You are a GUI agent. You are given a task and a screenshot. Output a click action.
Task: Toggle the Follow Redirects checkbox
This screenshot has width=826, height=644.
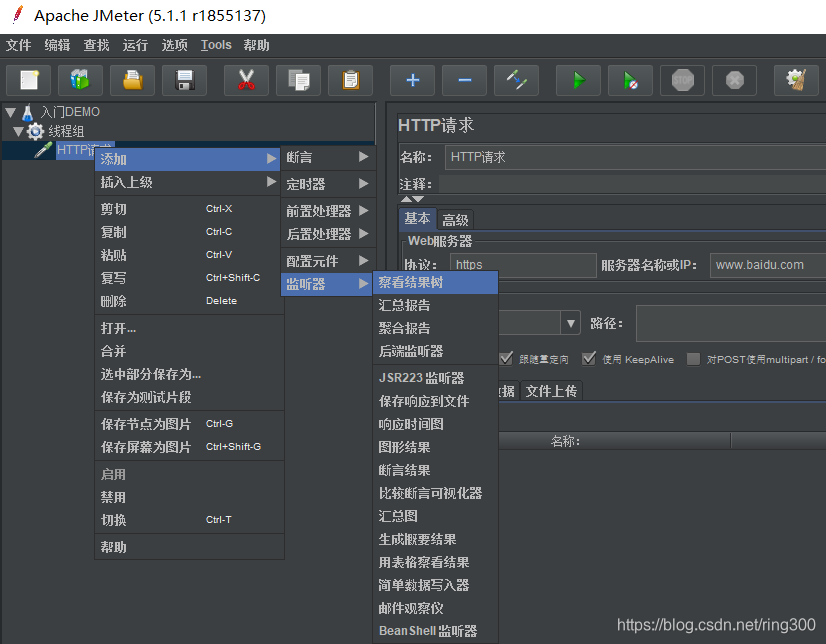tap(506, 359)
